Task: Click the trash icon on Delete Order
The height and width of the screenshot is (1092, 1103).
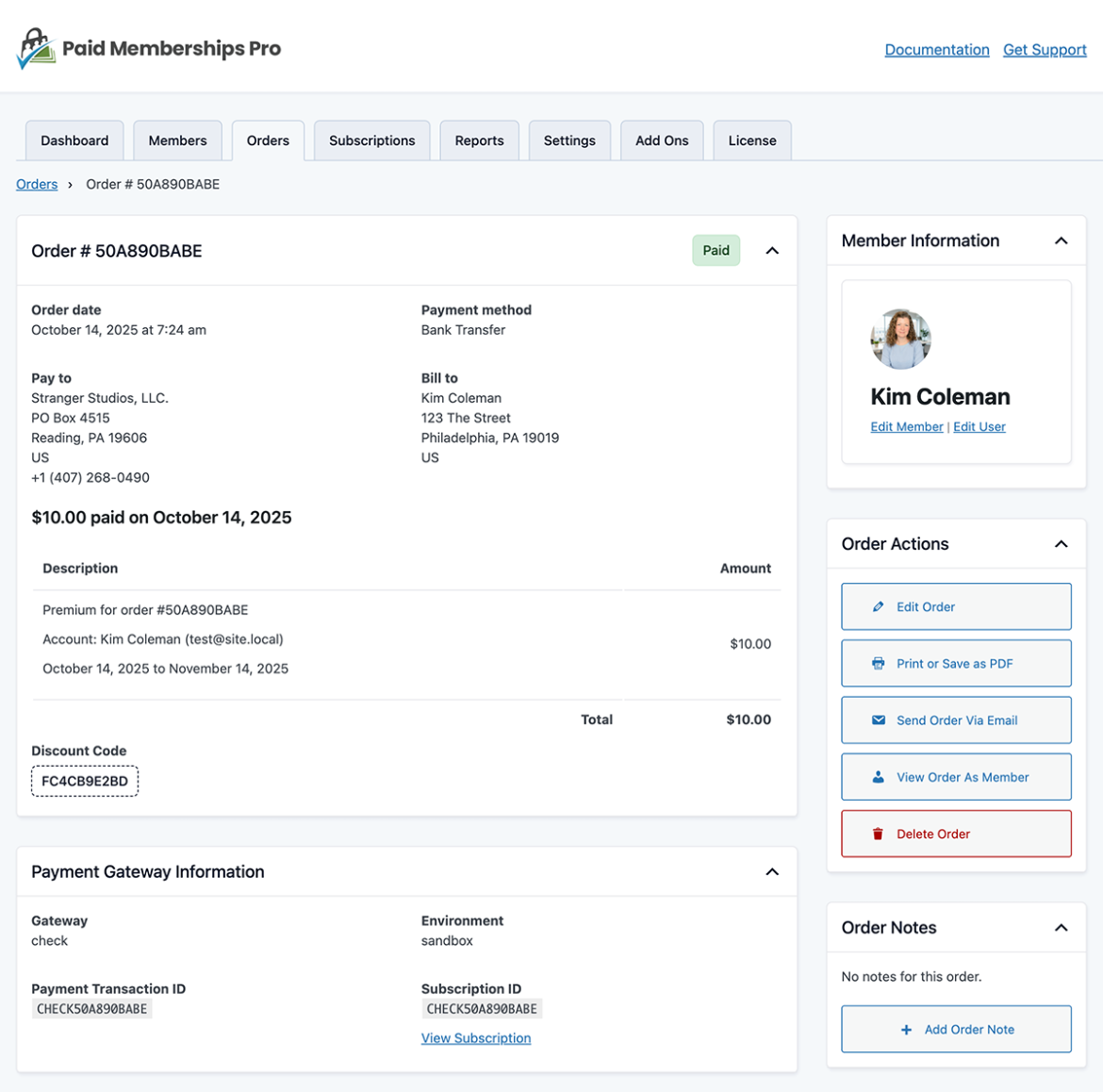Action: click(x=877, y=834)
